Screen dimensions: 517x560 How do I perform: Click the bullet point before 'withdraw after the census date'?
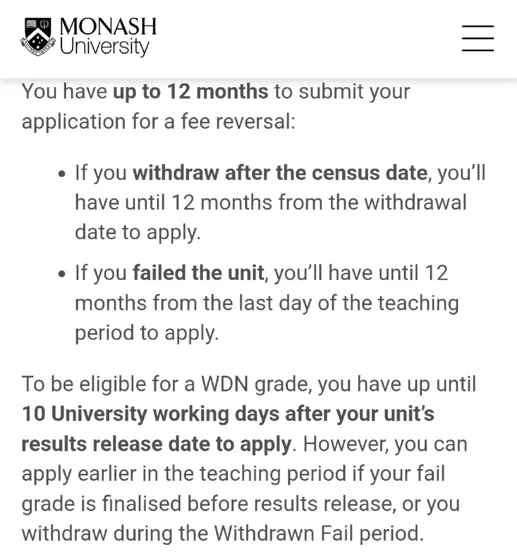pyautogui.click(x=62, y=174)
